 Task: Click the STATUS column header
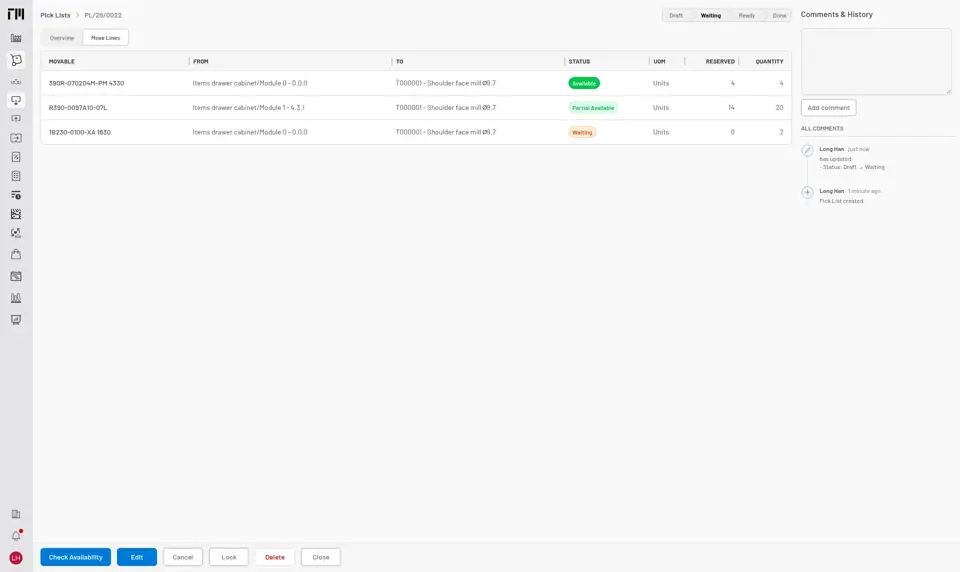(579, 61)
